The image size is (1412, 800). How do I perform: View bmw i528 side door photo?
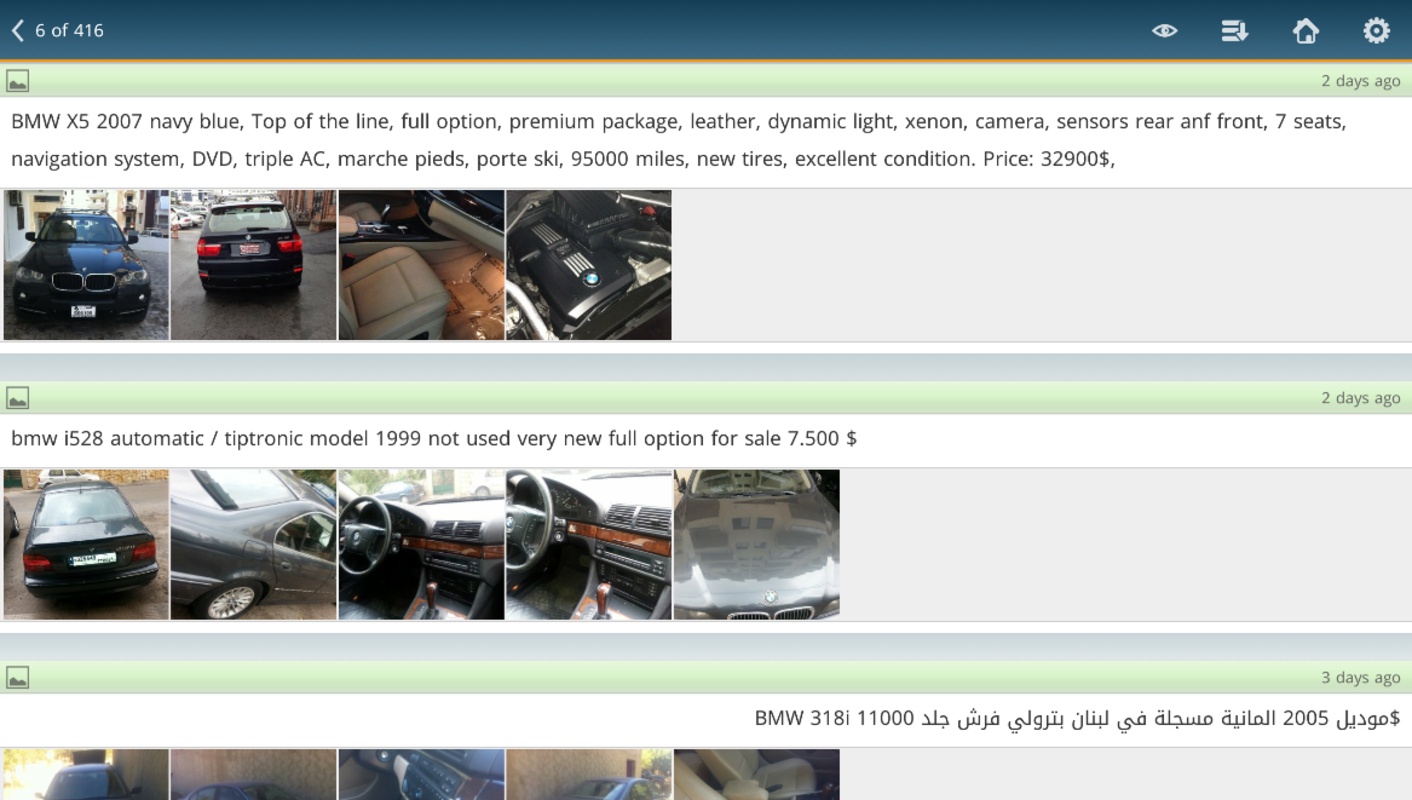(253, 545)
